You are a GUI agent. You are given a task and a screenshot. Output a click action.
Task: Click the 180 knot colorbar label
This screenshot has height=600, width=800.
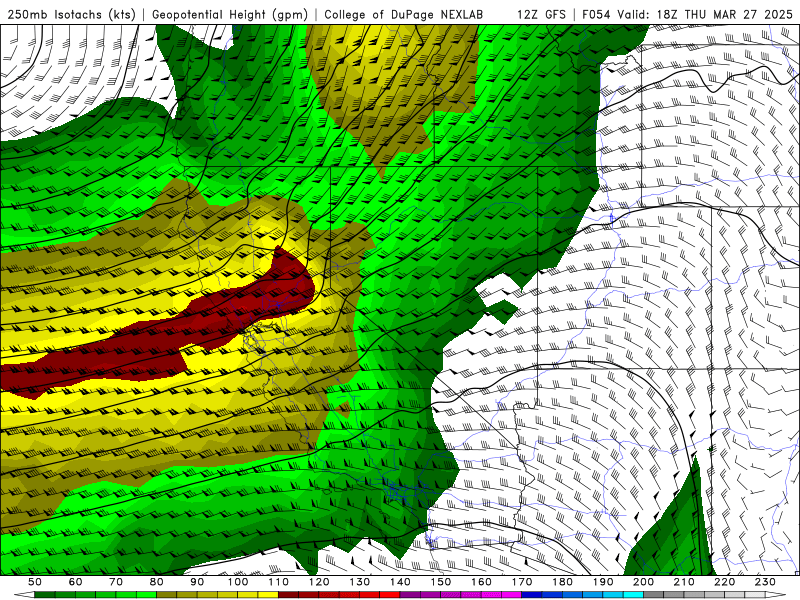click(x=563, y=582)
